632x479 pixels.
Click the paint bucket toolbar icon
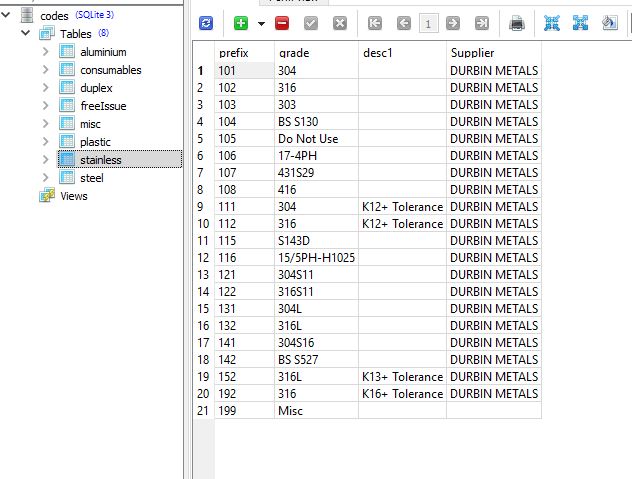(609, 23)
